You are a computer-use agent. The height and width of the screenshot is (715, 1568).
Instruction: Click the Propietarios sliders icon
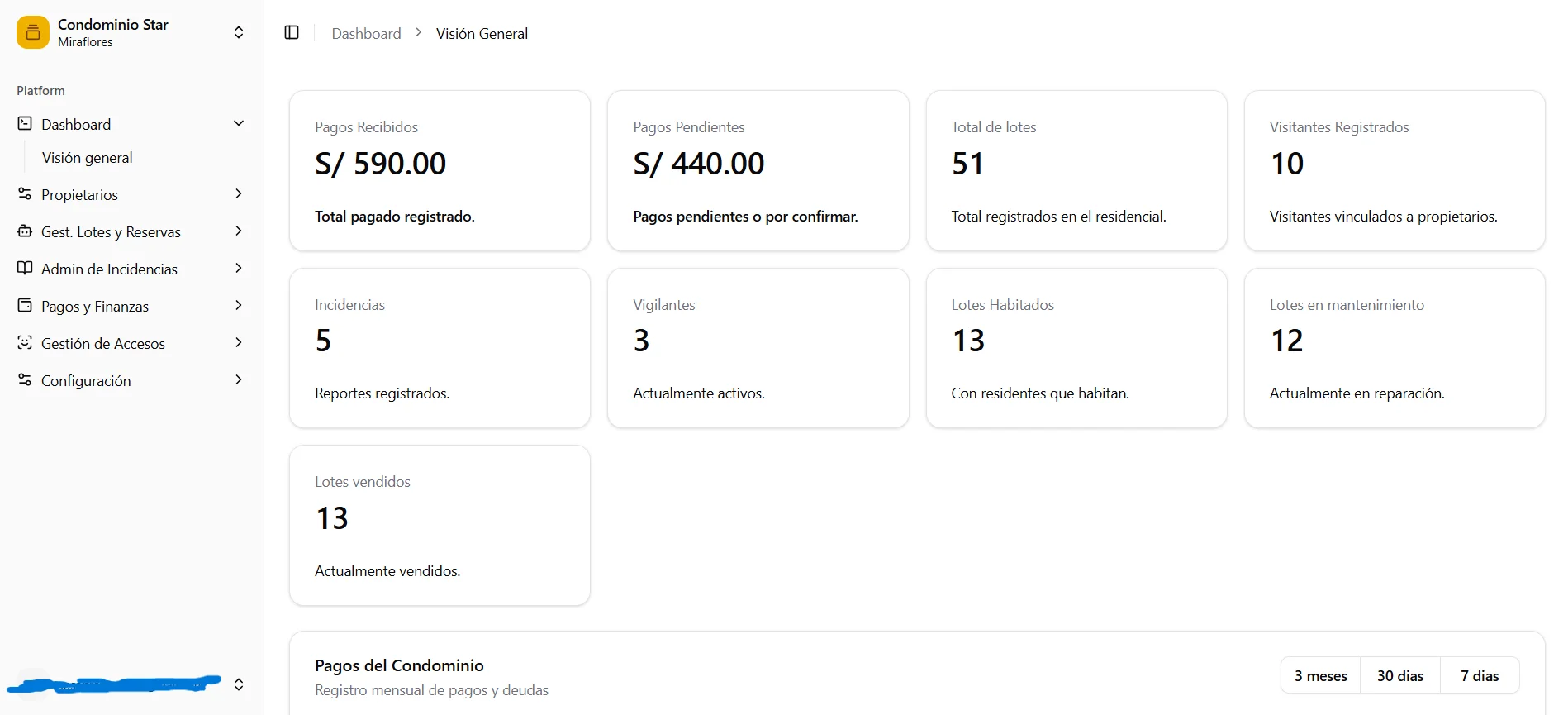(x=25, y=194)
